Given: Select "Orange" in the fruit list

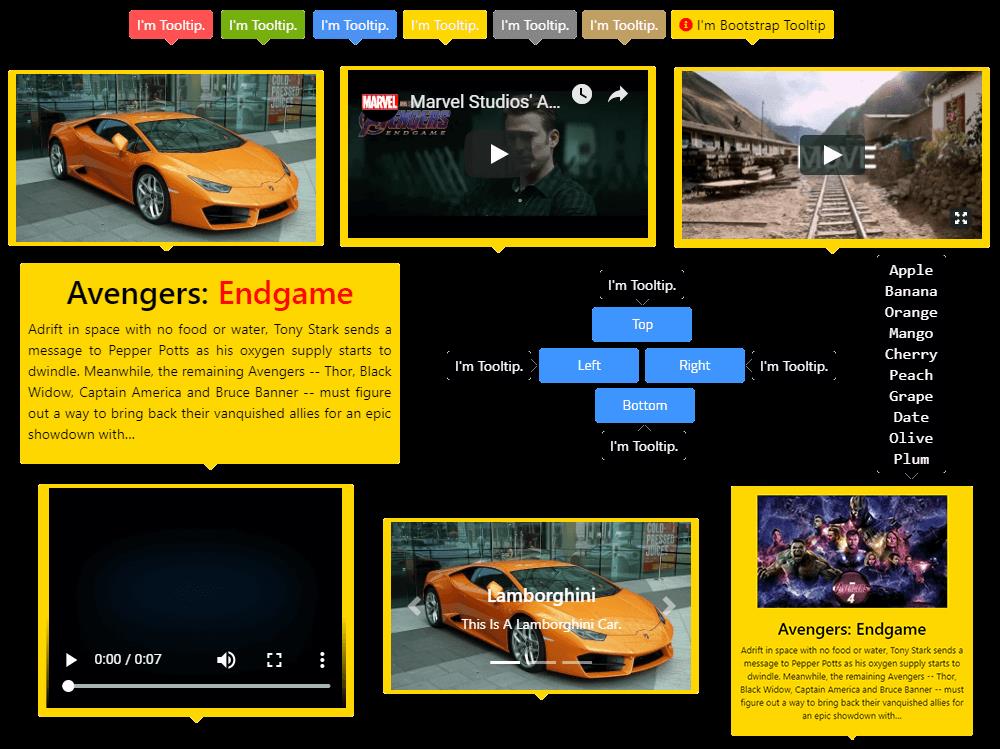Looking at the screenshot, I should click(x=911, y=312).
